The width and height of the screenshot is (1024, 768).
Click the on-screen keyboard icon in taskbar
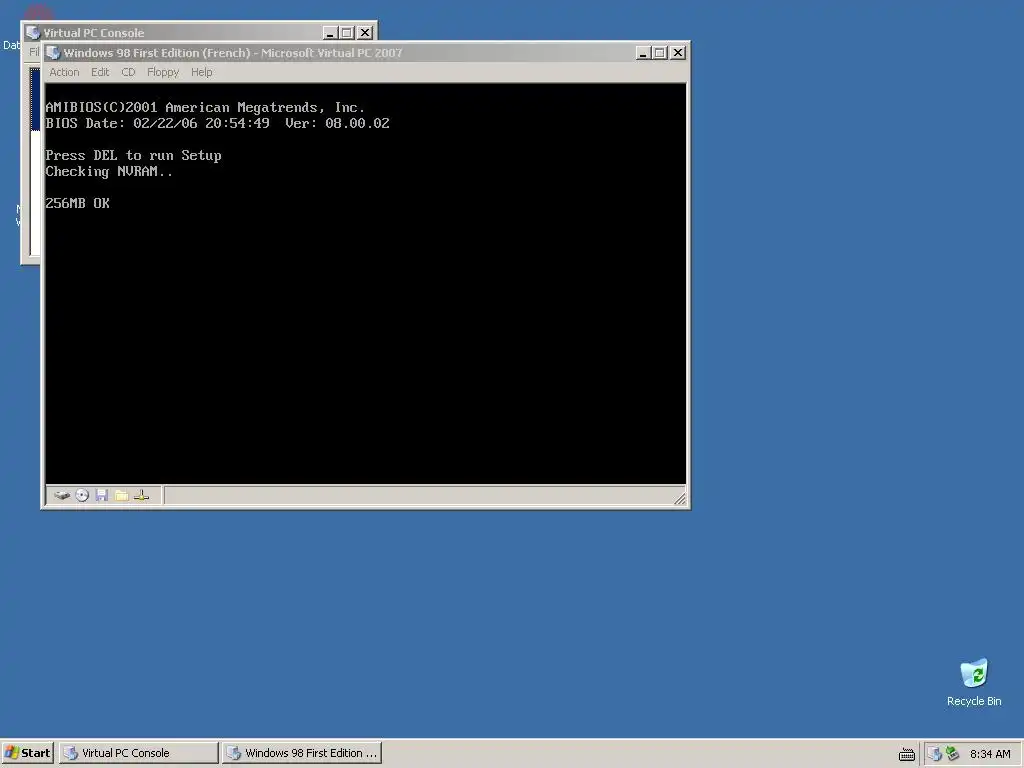pyautogui.click(x=906, y=754)
